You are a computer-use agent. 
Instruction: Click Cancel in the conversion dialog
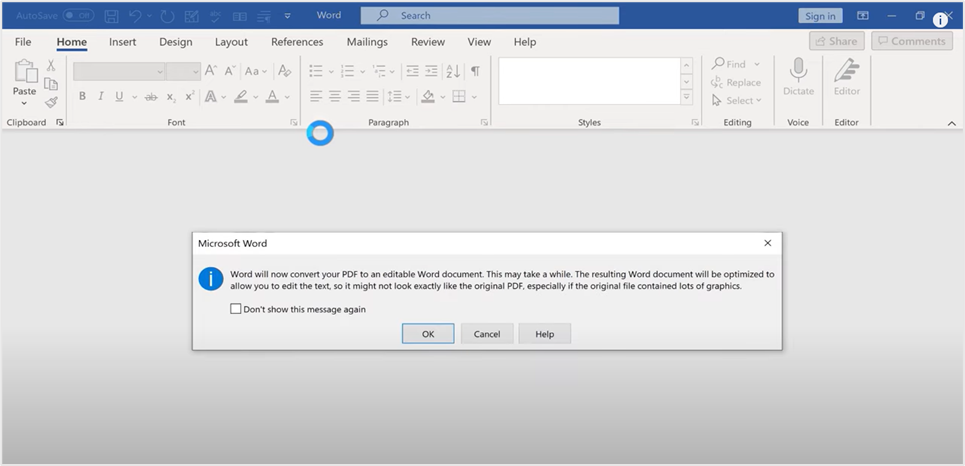tap(487, 334)
